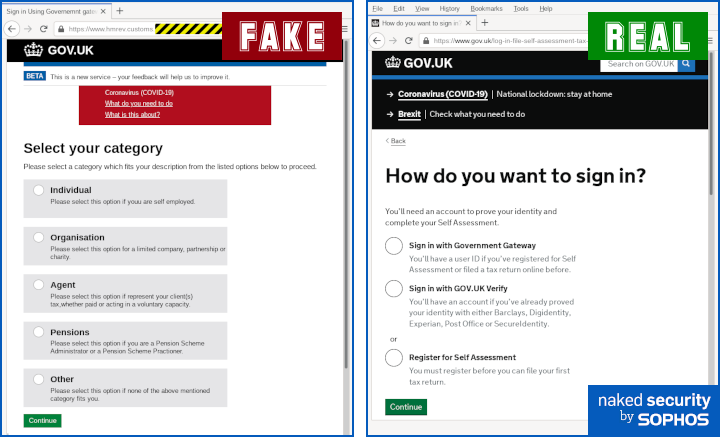
Task: Click the 'Search on GOV.UK' field
Action: (x=639, y=64)
